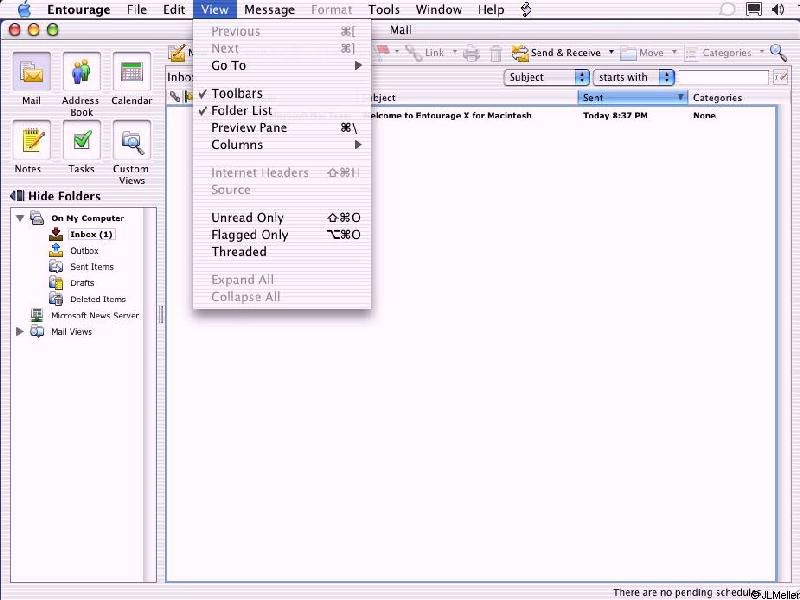Enable Flagged Only in the View menu
800x600 pixels.
click(282, 235)
